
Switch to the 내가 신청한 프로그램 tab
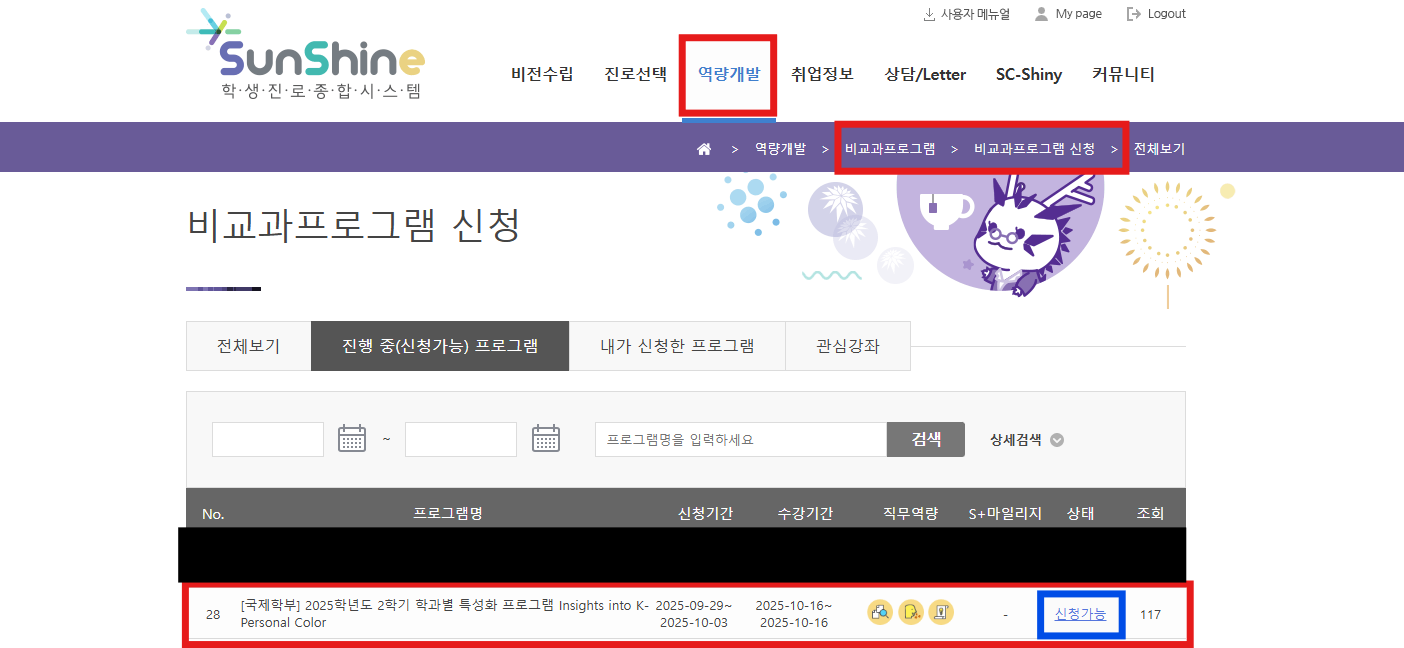(677, 346)
